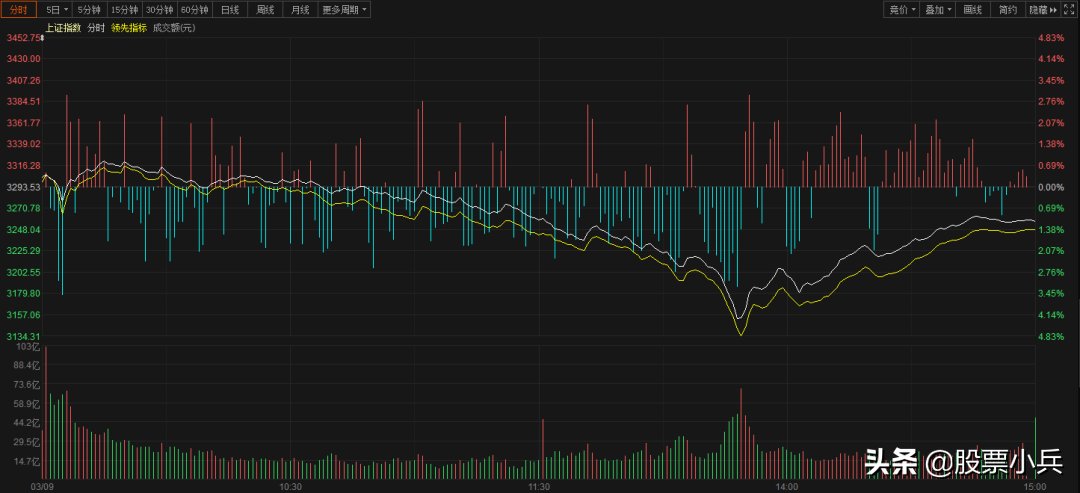Image resolution: width=1080 pixels, height=493 pixels.
Task: Click the 14:00 time axis marker
Action: click(786, 486)
